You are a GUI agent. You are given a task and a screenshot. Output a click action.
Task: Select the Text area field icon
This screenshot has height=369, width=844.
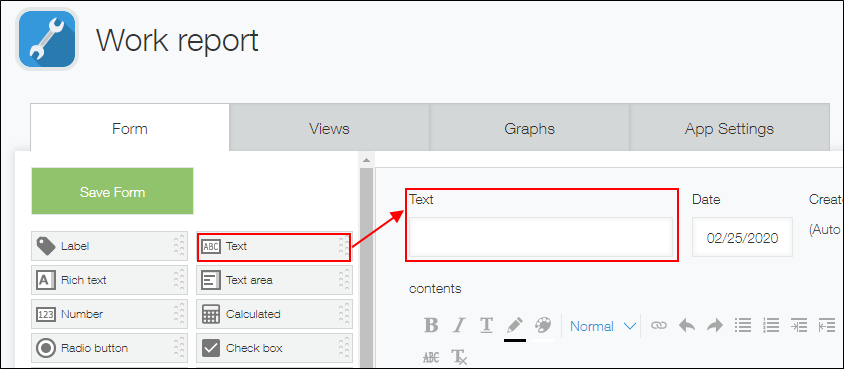210,280
